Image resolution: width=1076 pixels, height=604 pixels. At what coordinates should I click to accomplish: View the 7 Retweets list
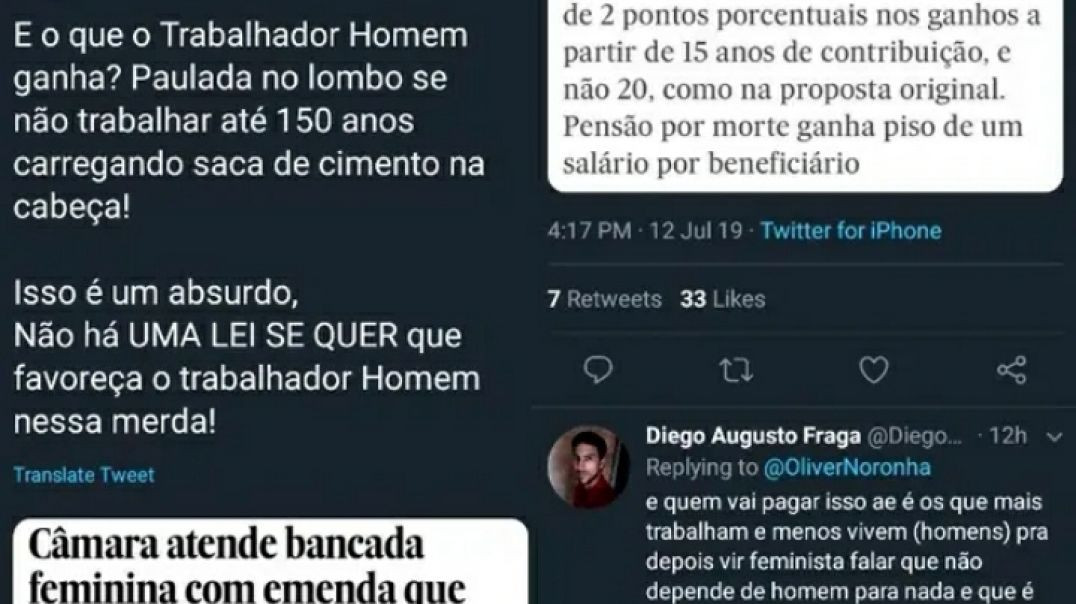click(605, 299)
